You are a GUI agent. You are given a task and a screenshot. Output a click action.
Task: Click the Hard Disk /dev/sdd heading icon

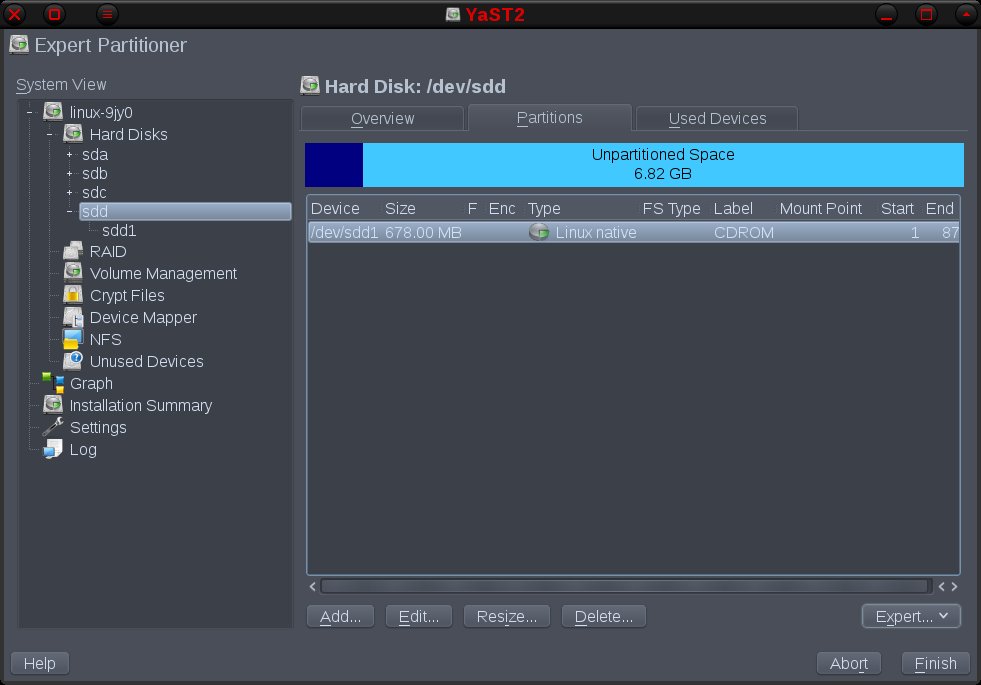click(310, 85)
